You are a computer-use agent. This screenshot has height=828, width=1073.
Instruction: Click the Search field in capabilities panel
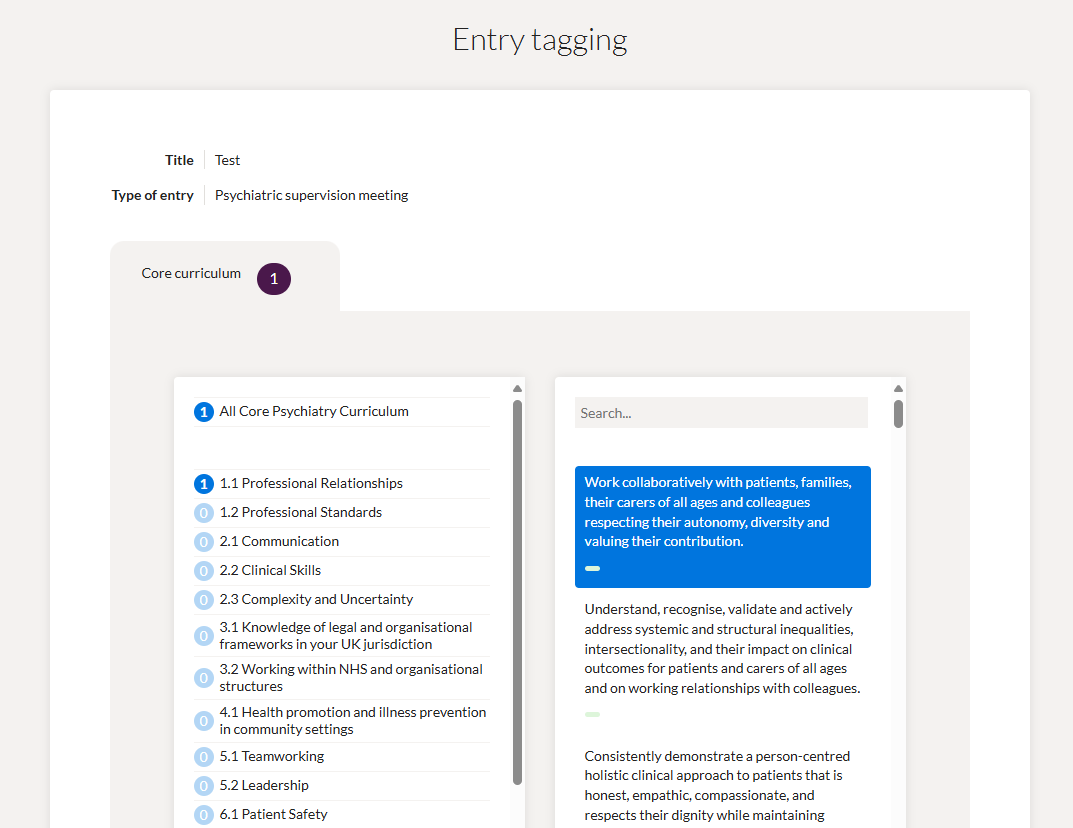click(x=721, y=413)
